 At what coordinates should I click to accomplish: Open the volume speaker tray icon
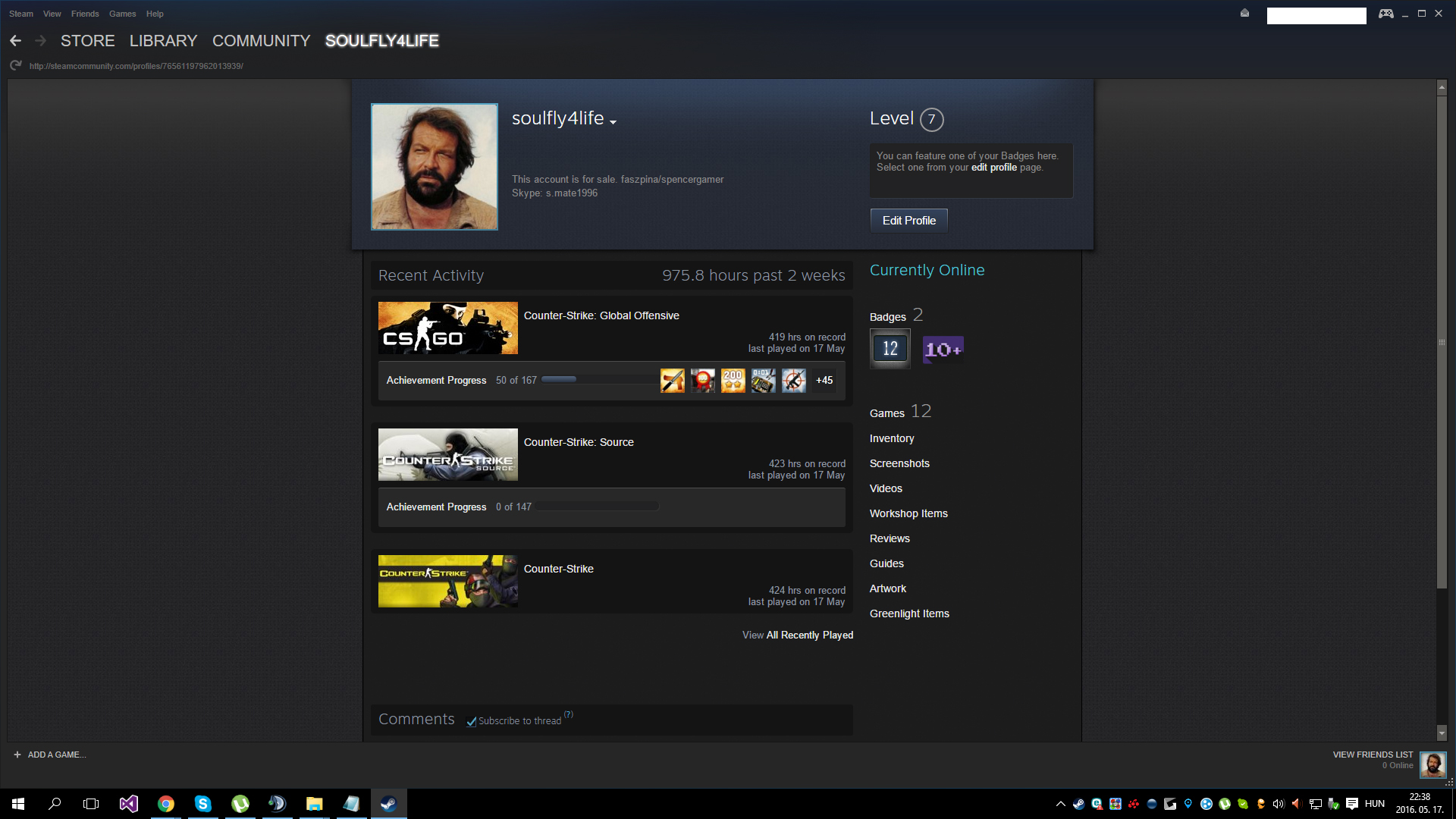coord(1279,804)
